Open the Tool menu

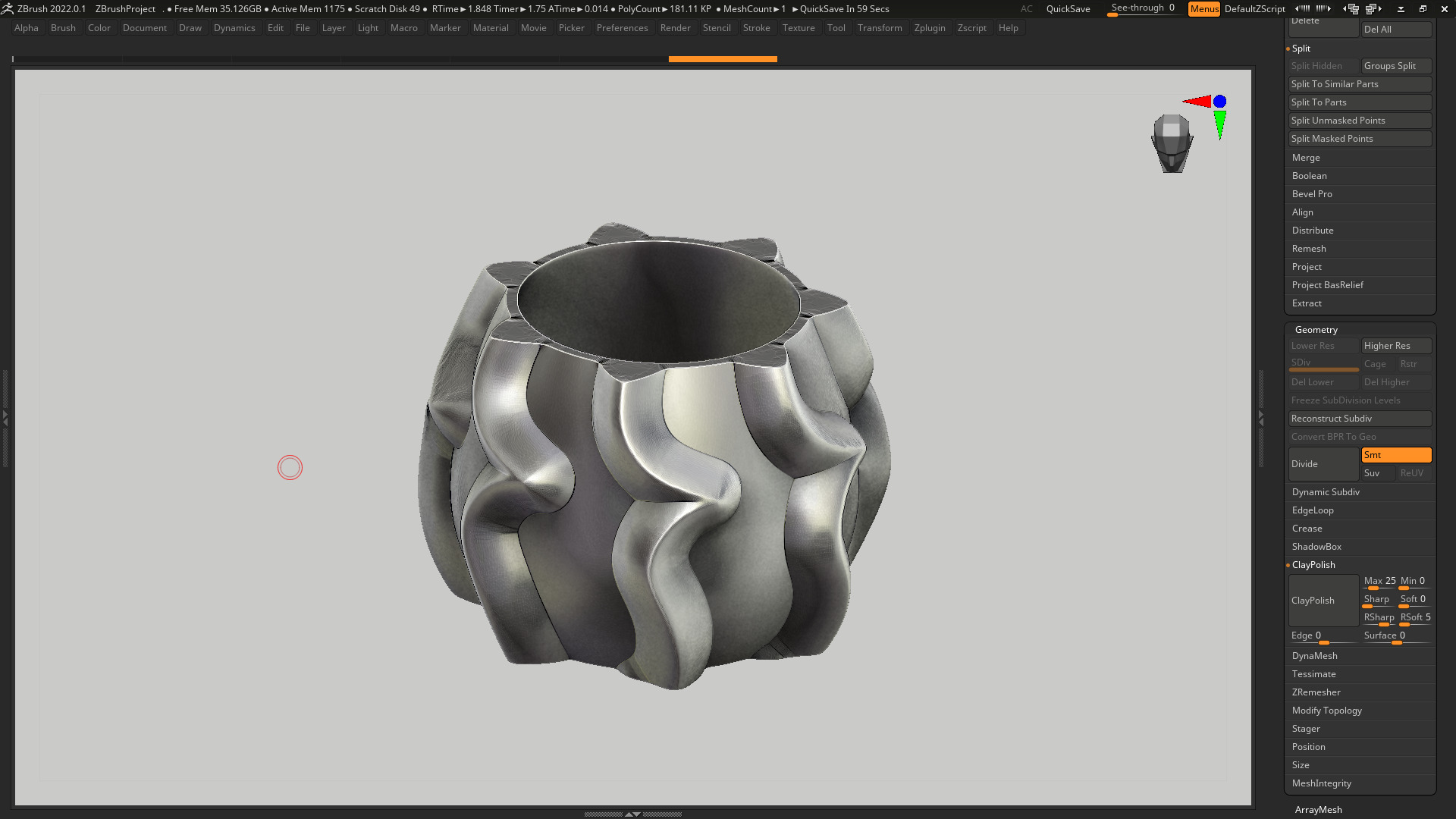(836, 28)
